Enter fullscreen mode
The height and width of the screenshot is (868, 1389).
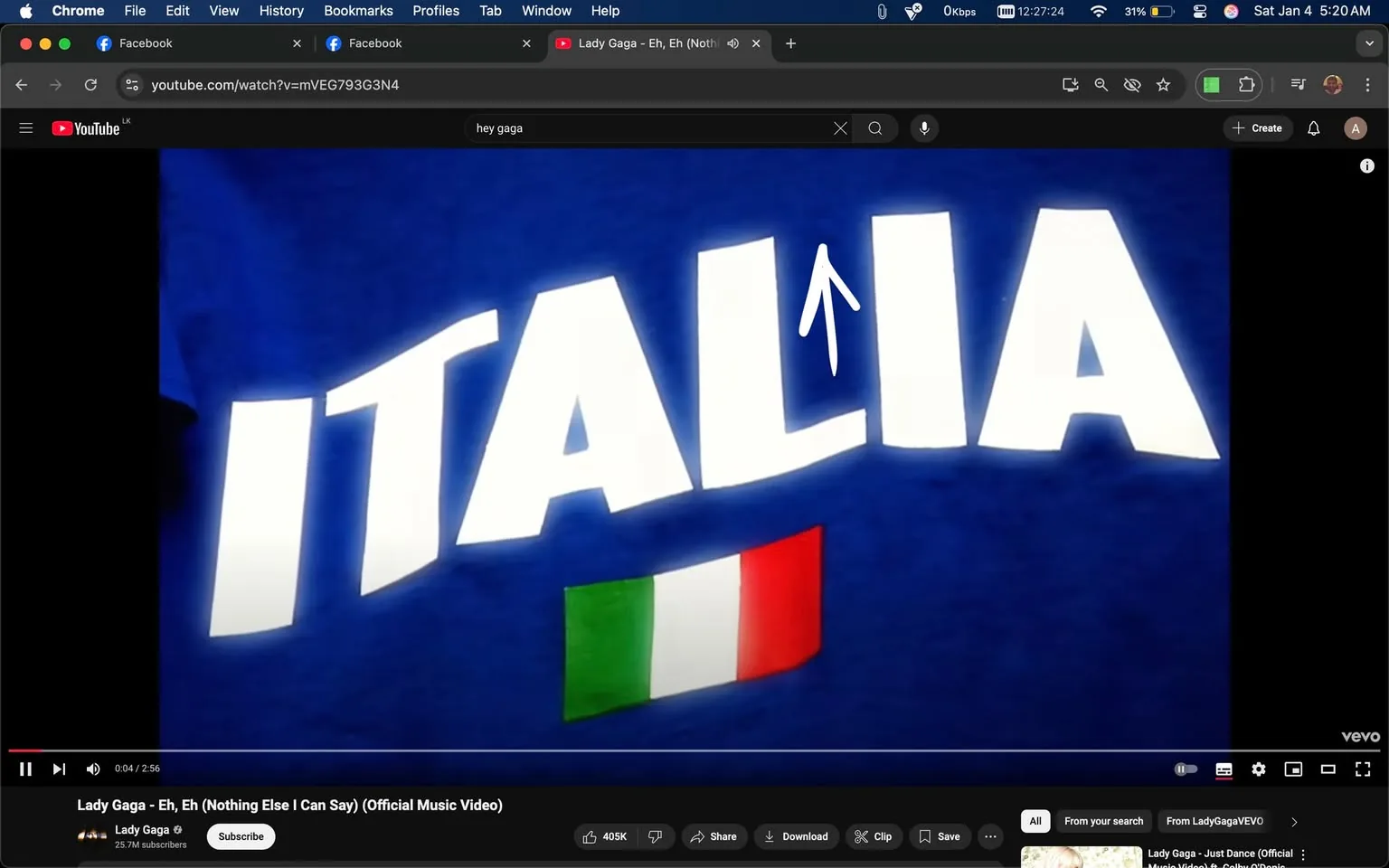click(x=1362, y=769)
